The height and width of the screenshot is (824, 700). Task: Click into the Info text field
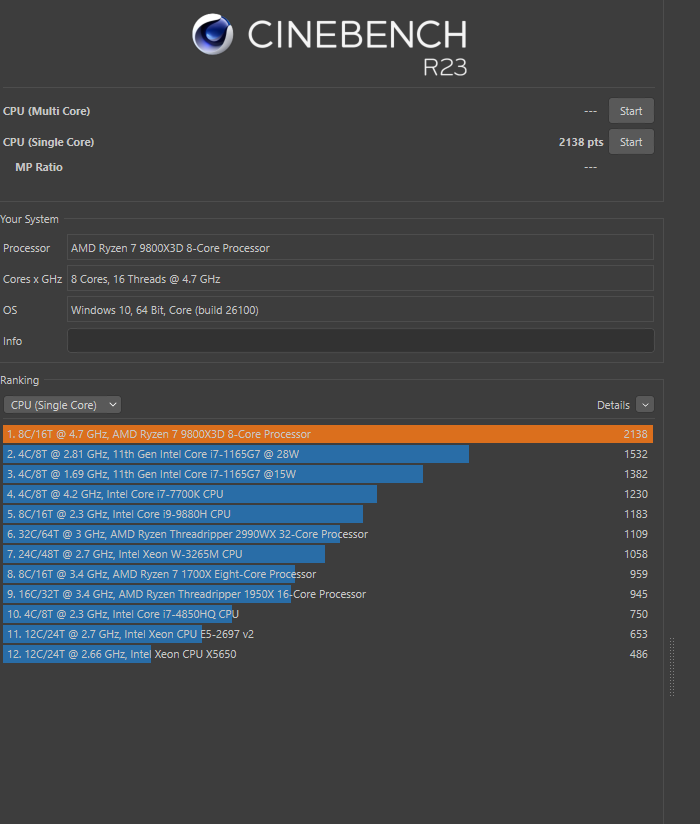[x=360, y=341]
